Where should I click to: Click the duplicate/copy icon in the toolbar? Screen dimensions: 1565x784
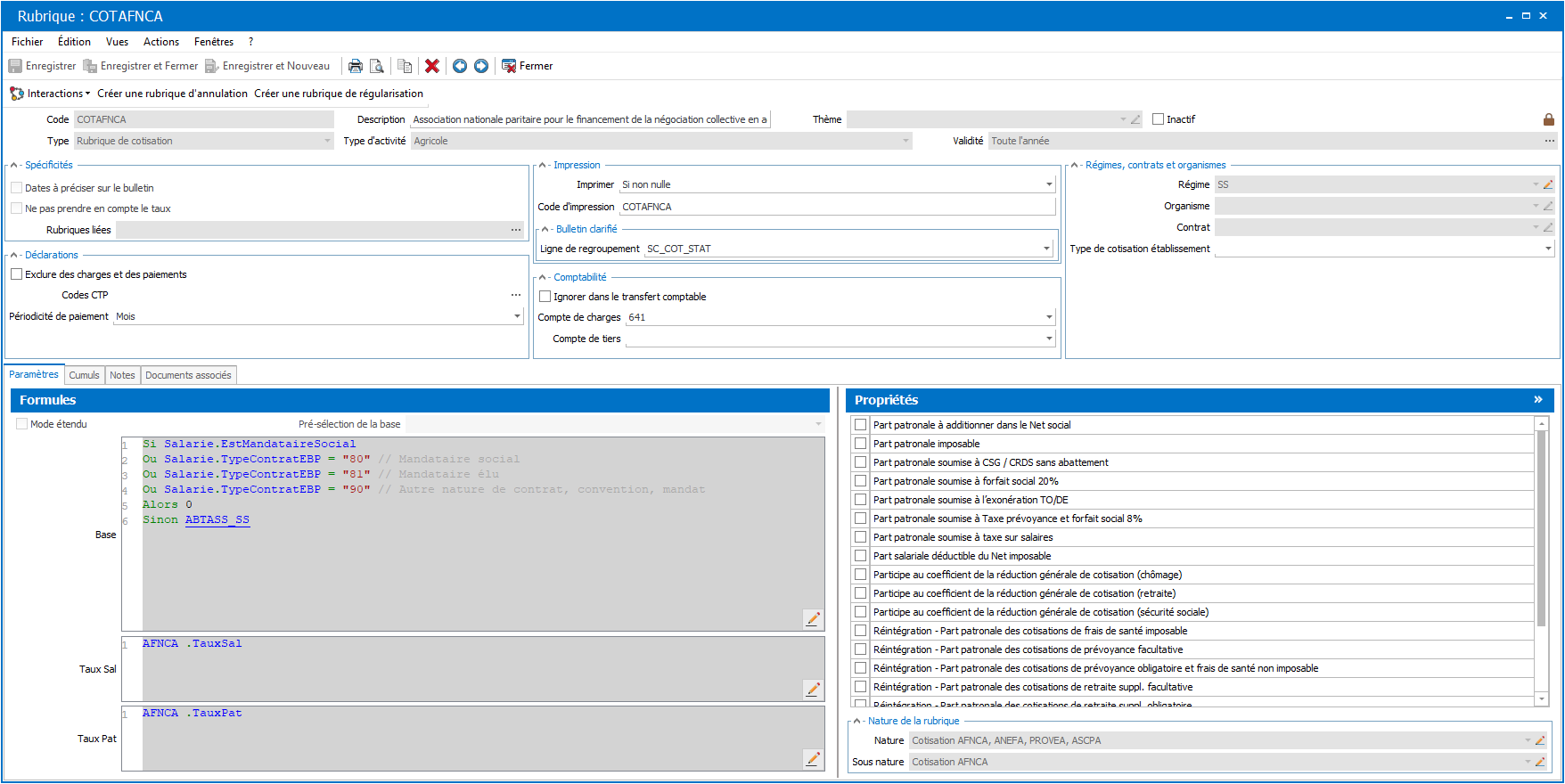pos(405,66)
